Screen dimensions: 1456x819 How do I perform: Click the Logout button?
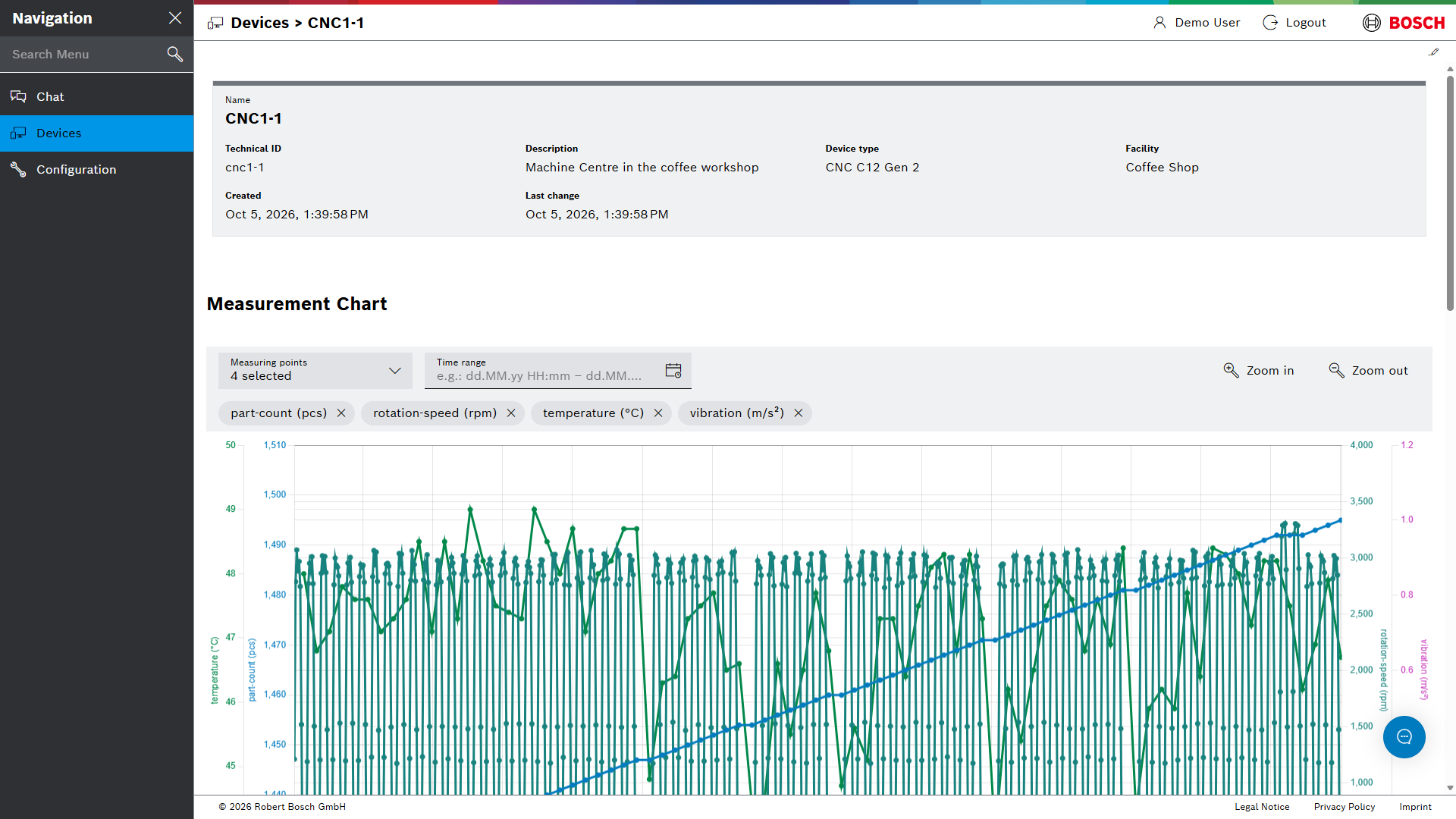[1294, 23]
